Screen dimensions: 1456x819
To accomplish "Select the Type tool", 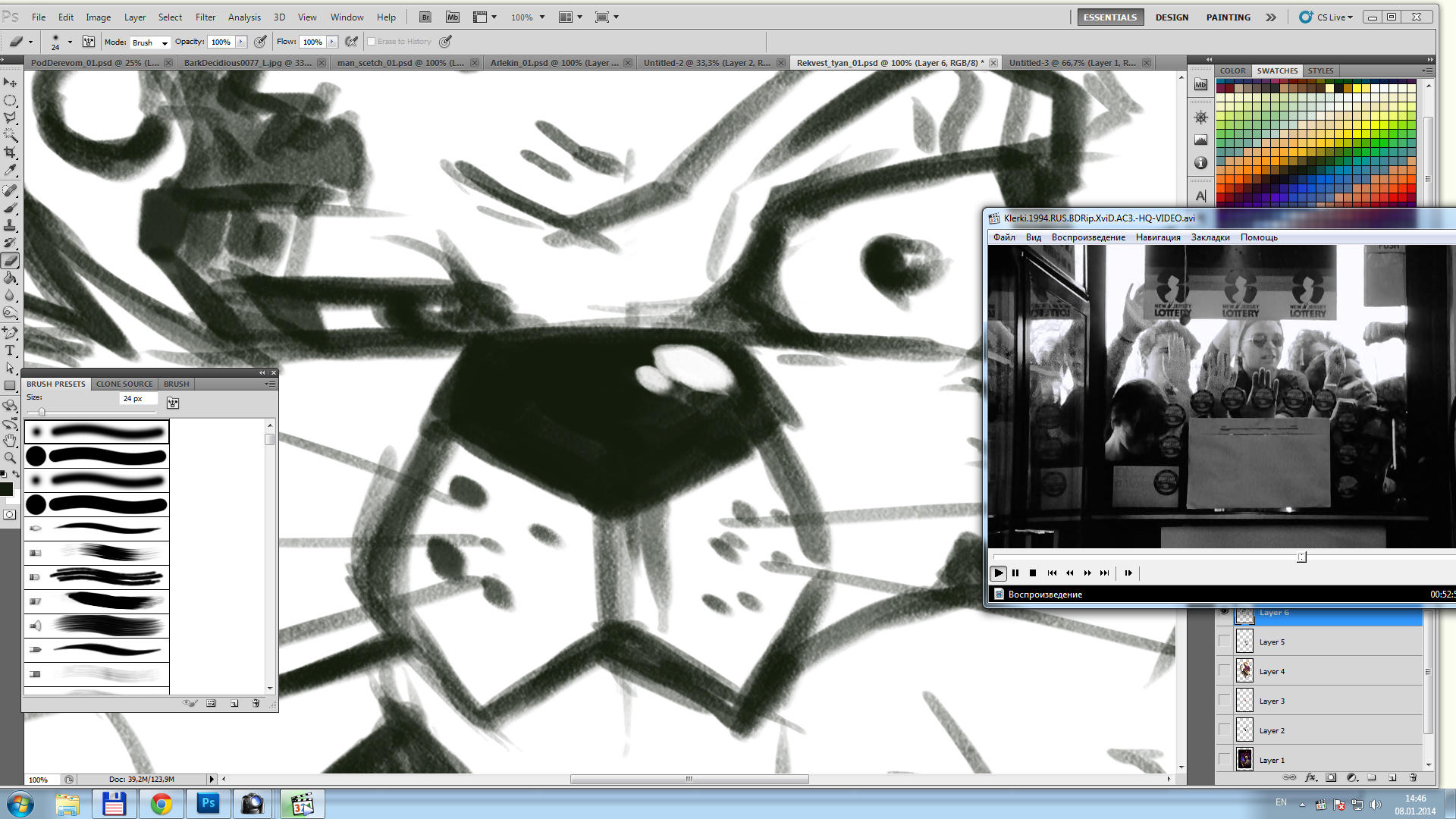I will pyautogui.click(x=11, y=350).
